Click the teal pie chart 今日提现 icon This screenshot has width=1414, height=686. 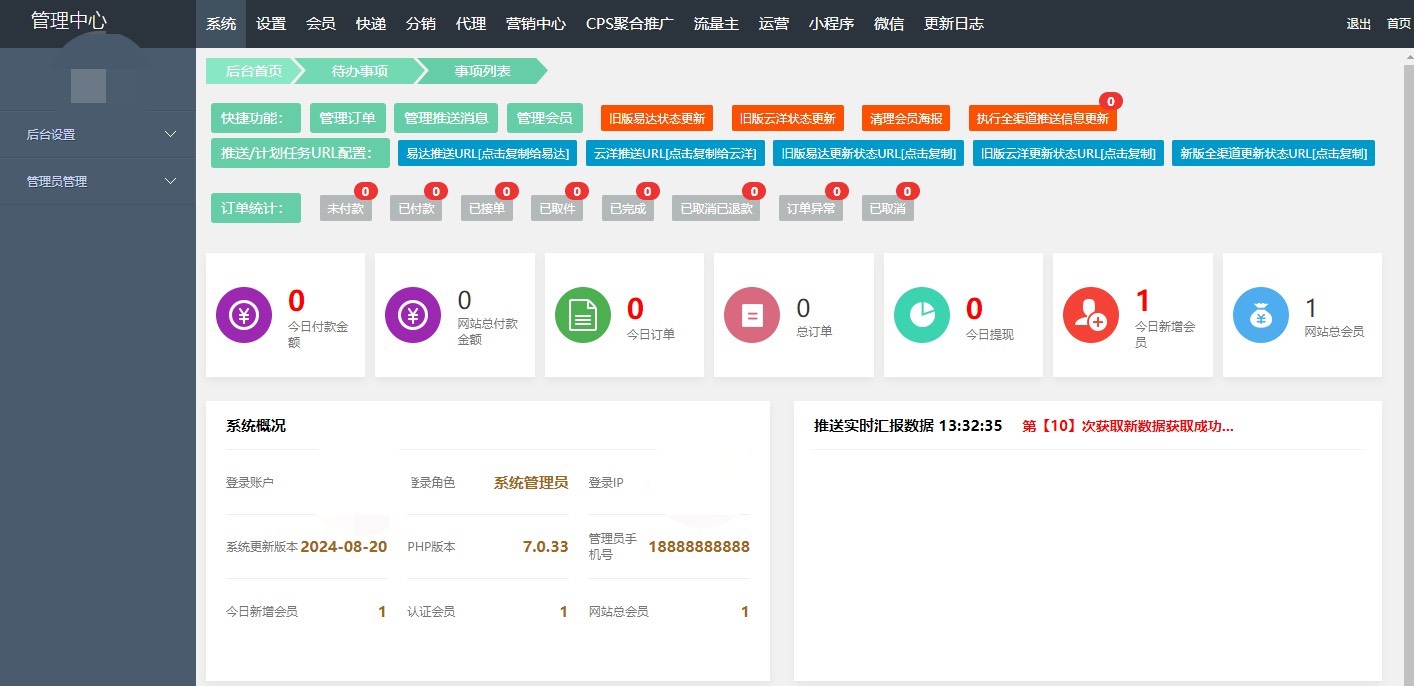921,315
